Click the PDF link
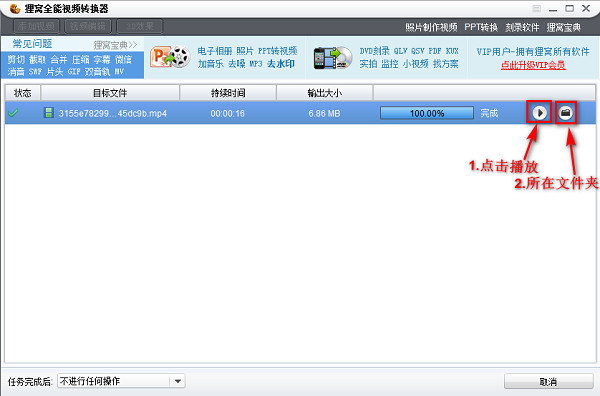This screenshot has height=396, width=600. (x=435, y=51)
